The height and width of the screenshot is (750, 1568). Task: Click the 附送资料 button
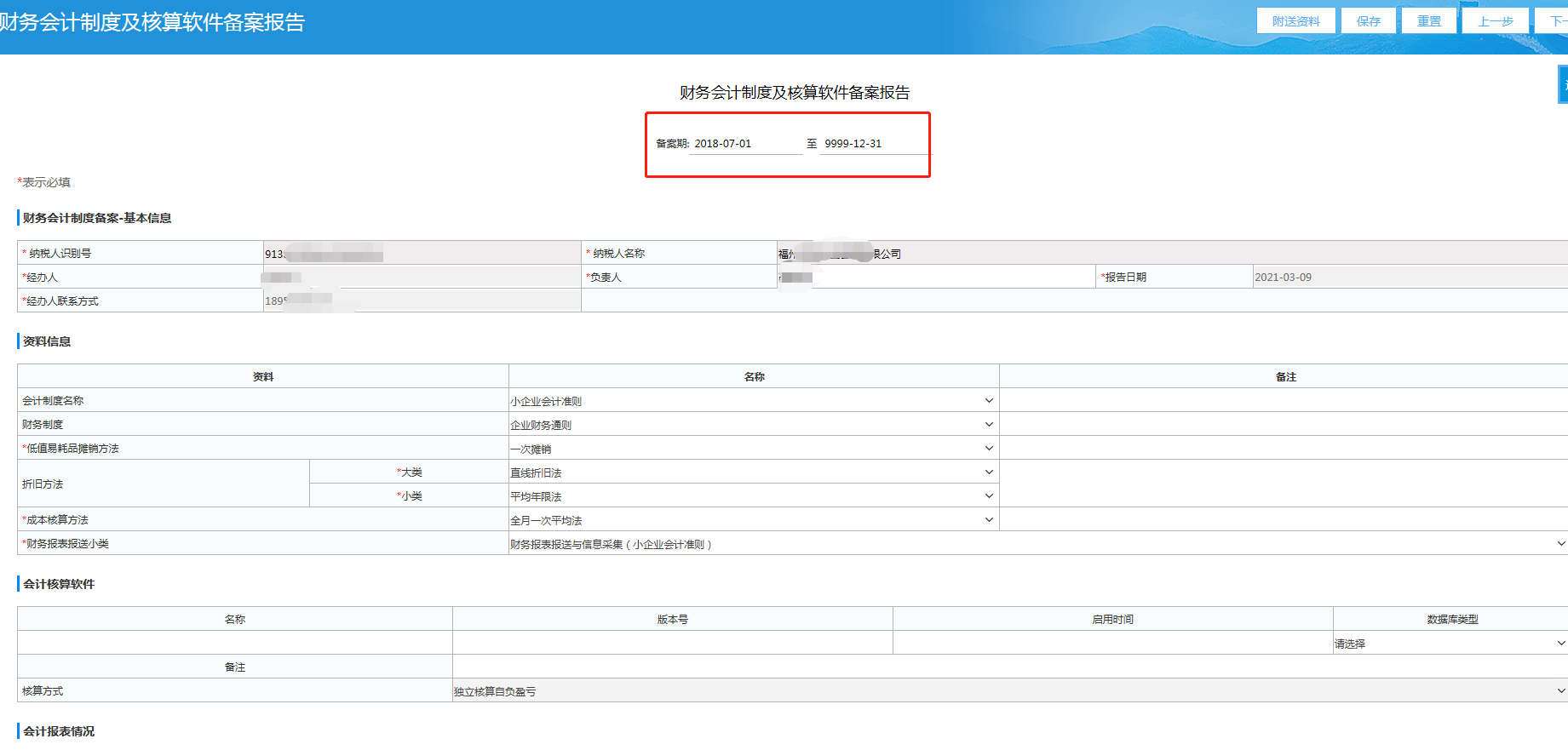(1295, 21)
